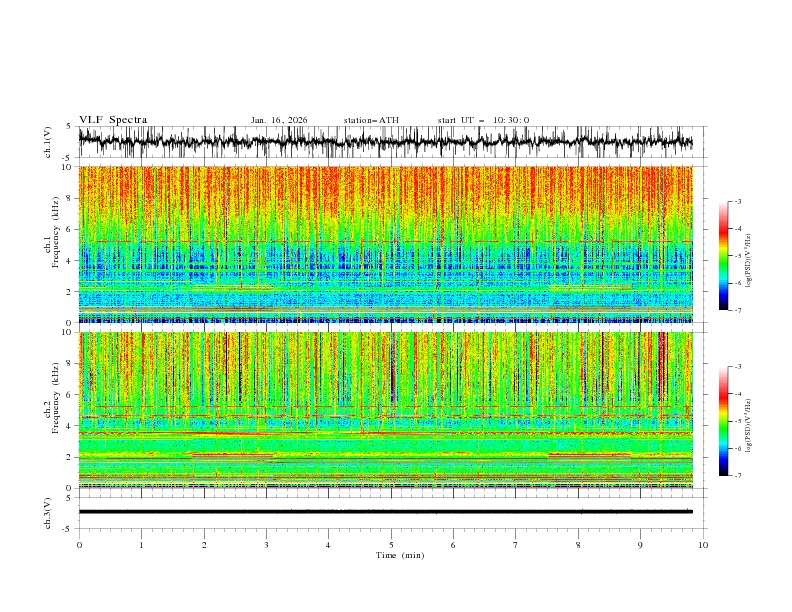
Task: Click the ch.2 PSD color scale bar
Action: 724,421
